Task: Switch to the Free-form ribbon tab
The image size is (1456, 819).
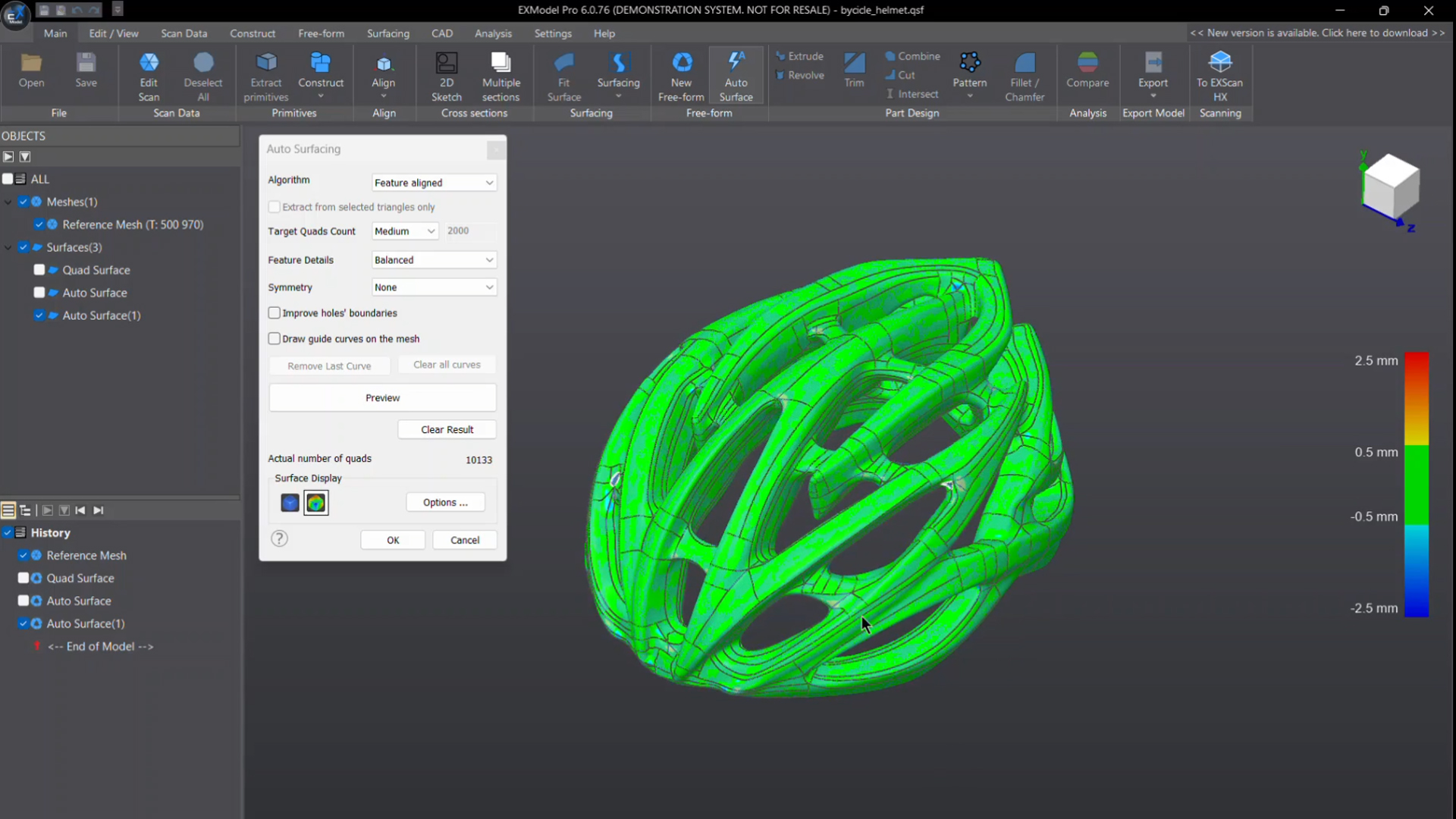Action: pos(321,33)
